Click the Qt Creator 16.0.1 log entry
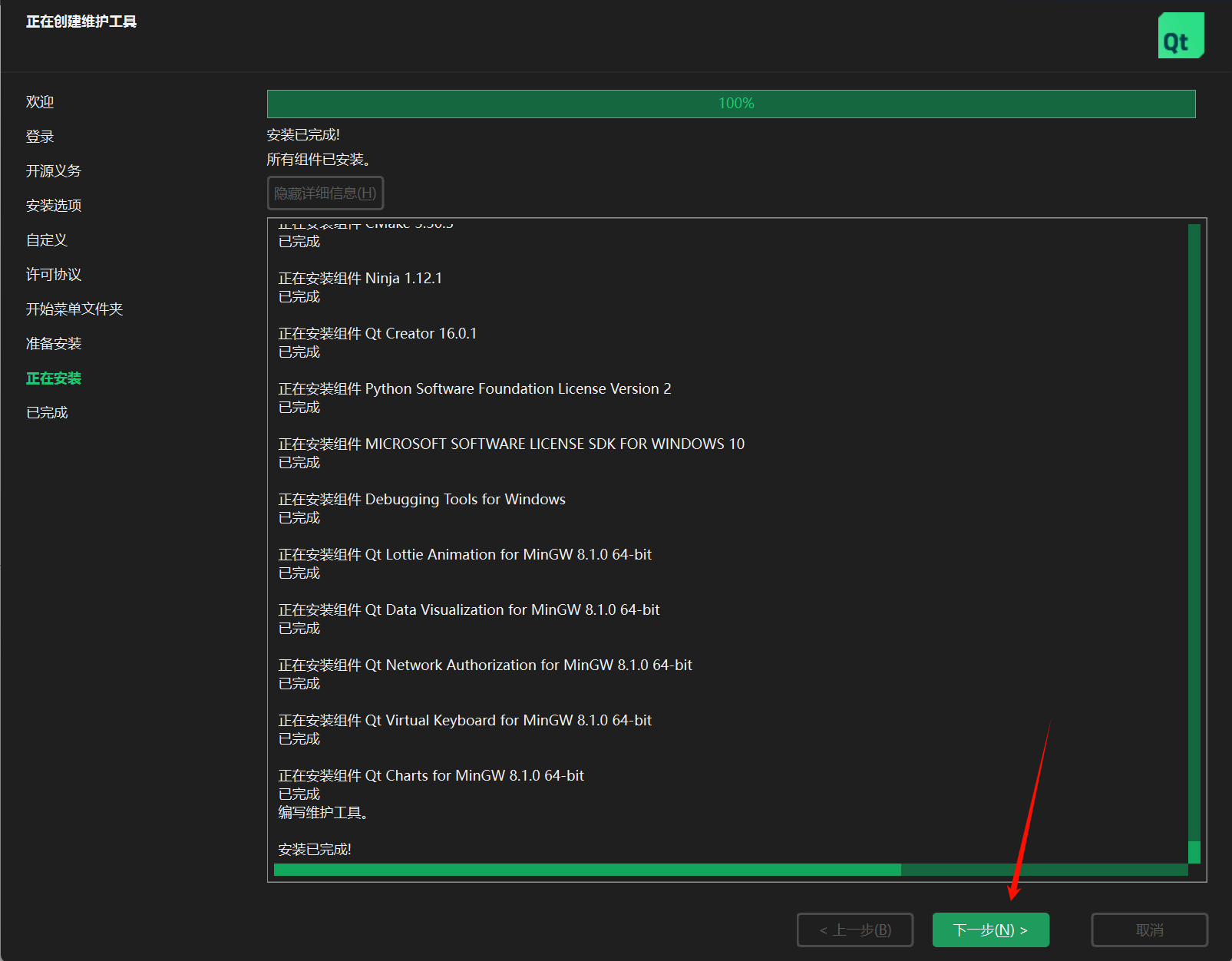1232x961 pixels. [378, 333]
